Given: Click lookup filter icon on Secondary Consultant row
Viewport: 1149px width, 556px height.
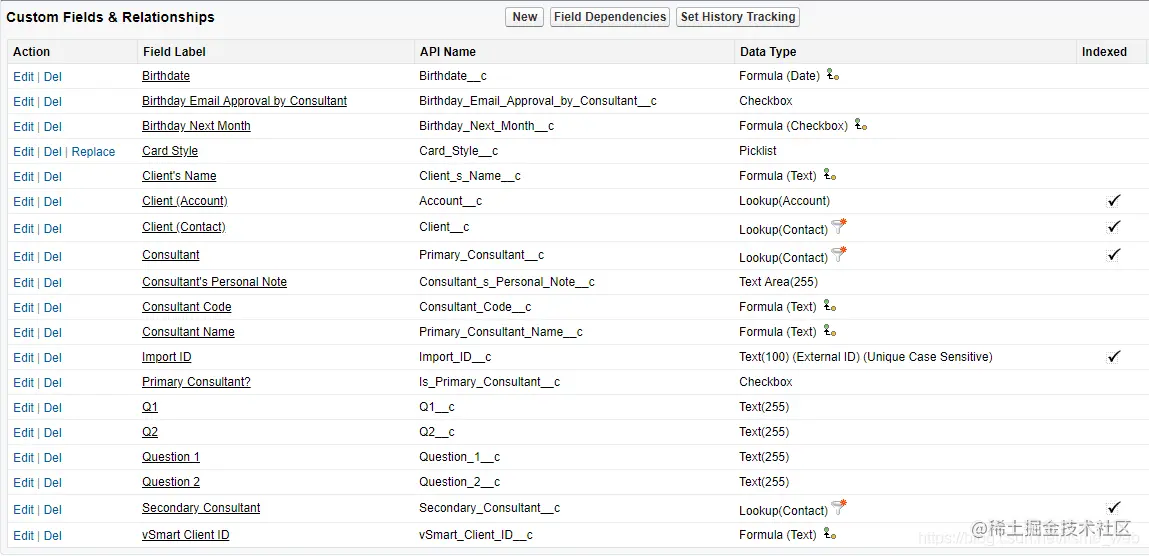Looking at the screenshot, I should pyautogui.click(x=839, y=508).
